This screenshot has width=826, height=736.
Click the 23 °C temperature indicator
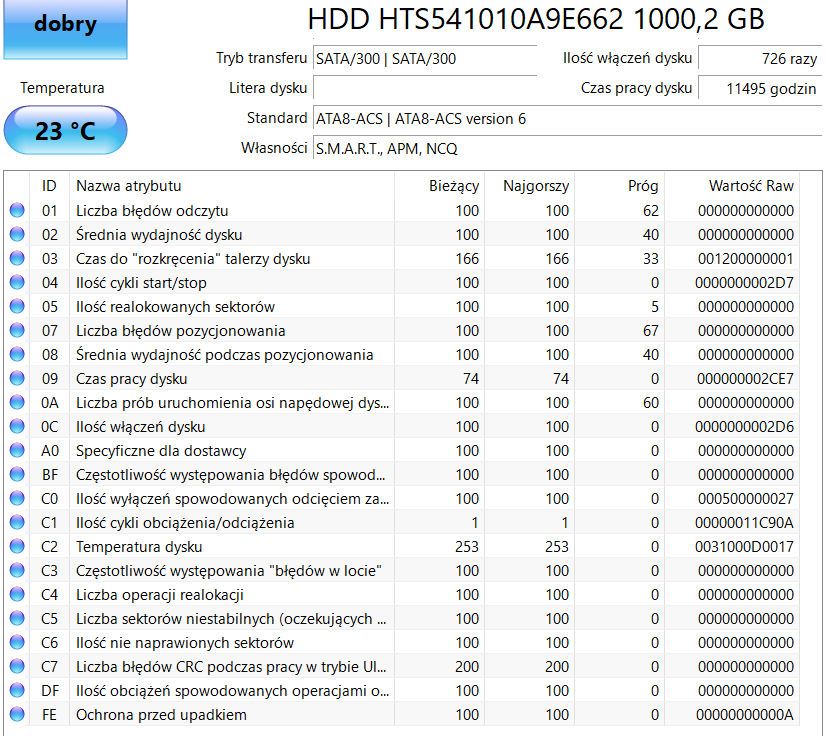(65, 131)
